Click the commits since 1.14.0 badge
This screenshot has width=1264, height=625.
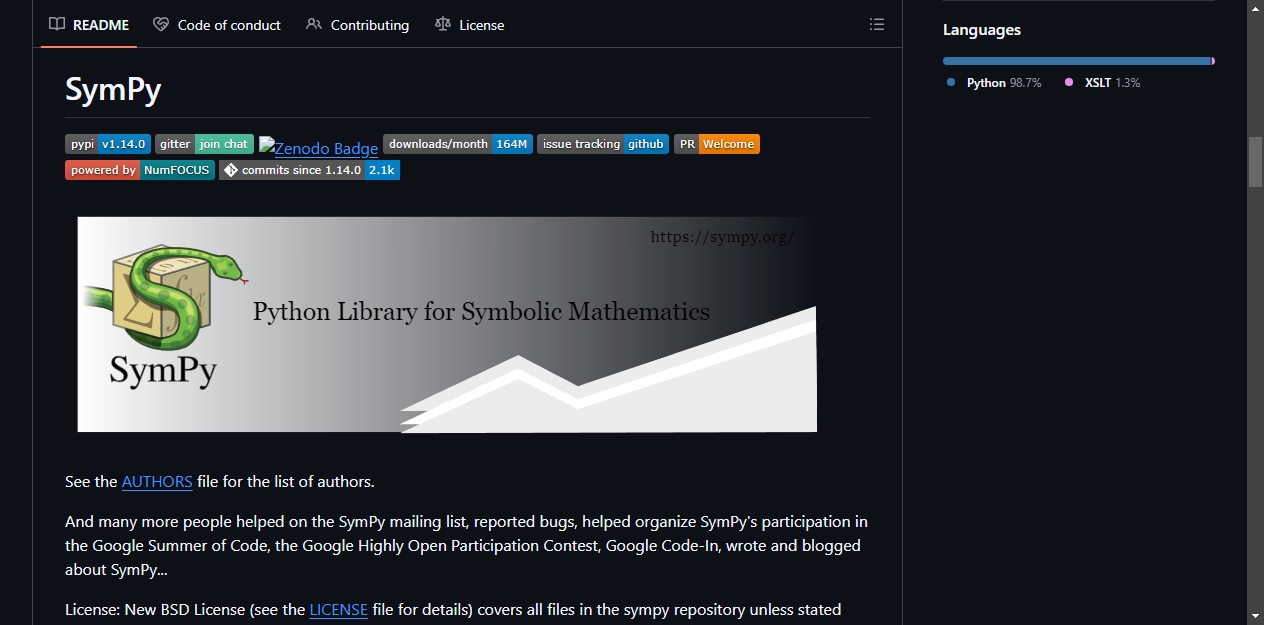(x=310, y=170)
